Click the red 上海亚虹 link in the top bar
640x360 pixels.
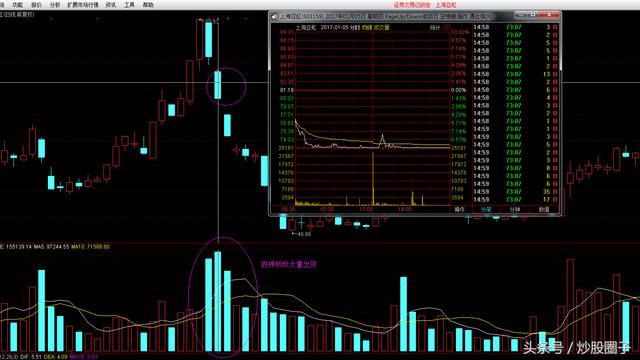(x=446, y=5)
